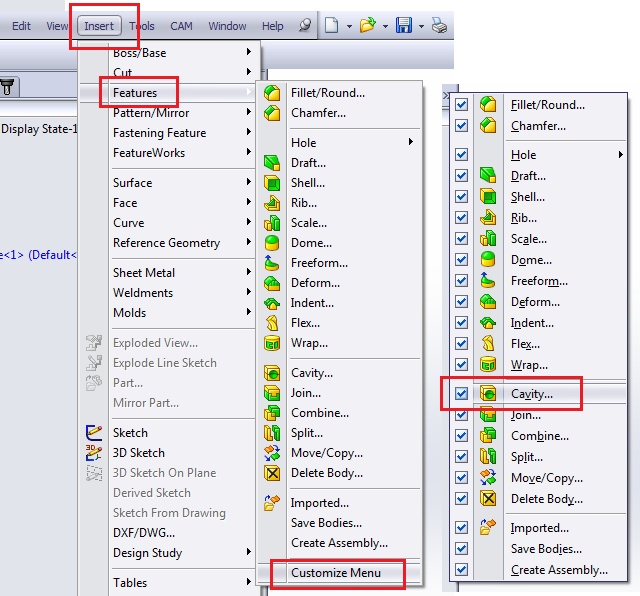640x596 pixels.
Task: Click the Fillet/Round icon in Features submenu
Action: (272, 93)
